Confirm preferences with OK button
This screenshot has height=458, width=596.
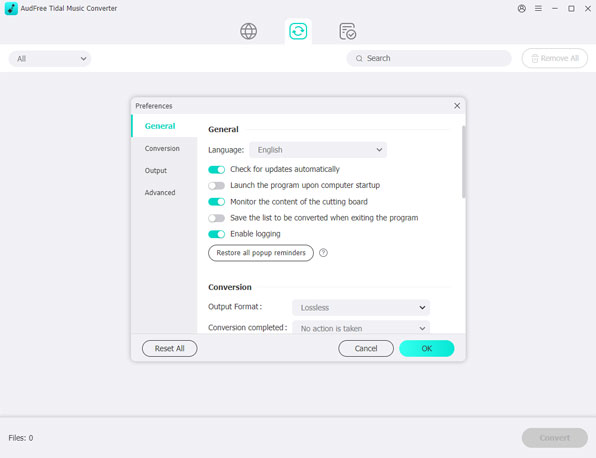pos(426,349)
